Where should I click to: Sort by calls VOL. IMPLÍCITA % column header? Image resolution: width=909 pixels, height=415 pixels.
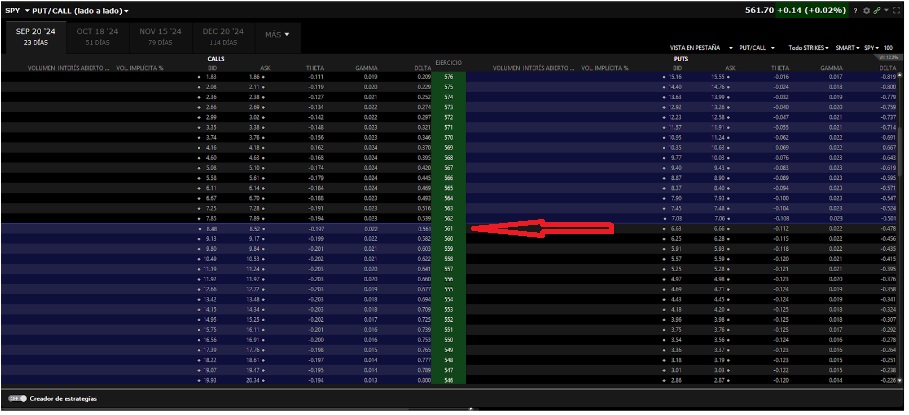coord(140,68)
